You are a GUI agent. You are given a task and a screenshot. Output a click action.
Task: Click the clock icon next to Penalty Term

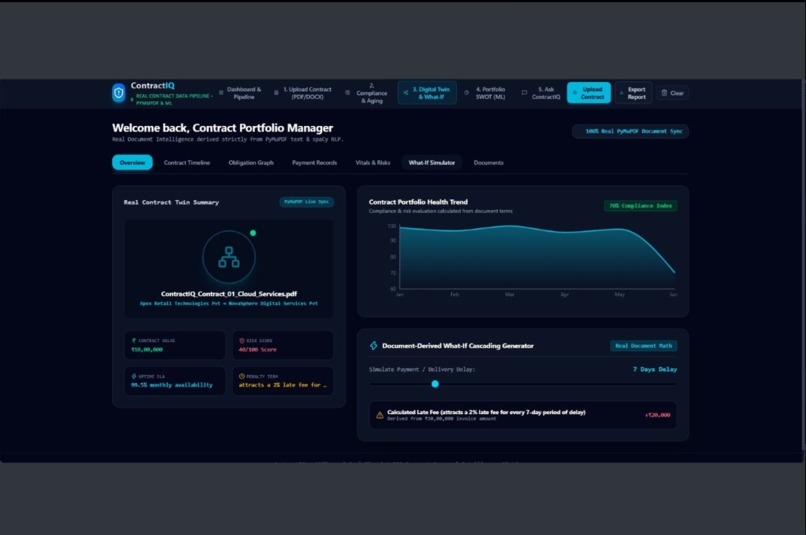tap(242, 376)
